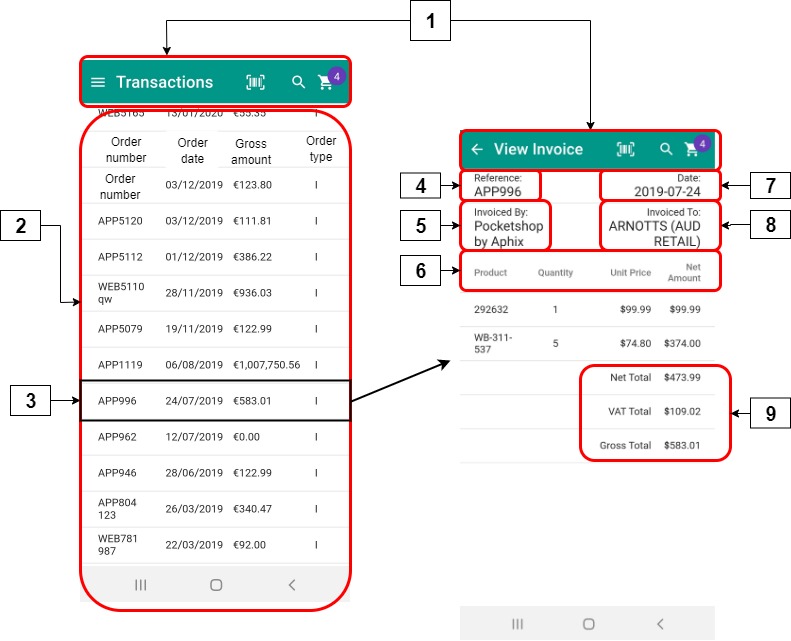Tap barcode scanner icon in Transactions header
Screen dimensions: 791x641
(x=256, y=83)
